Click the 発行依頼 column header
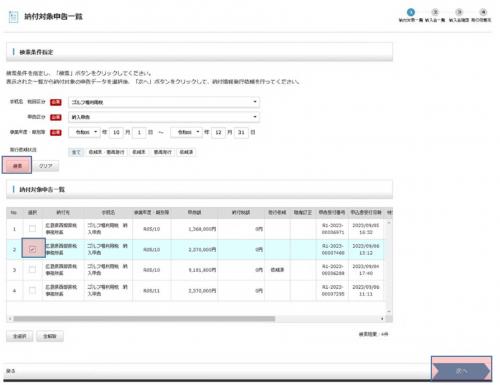Image resolution: width=500 pixels, height=385 pixels. pos(277,213)
